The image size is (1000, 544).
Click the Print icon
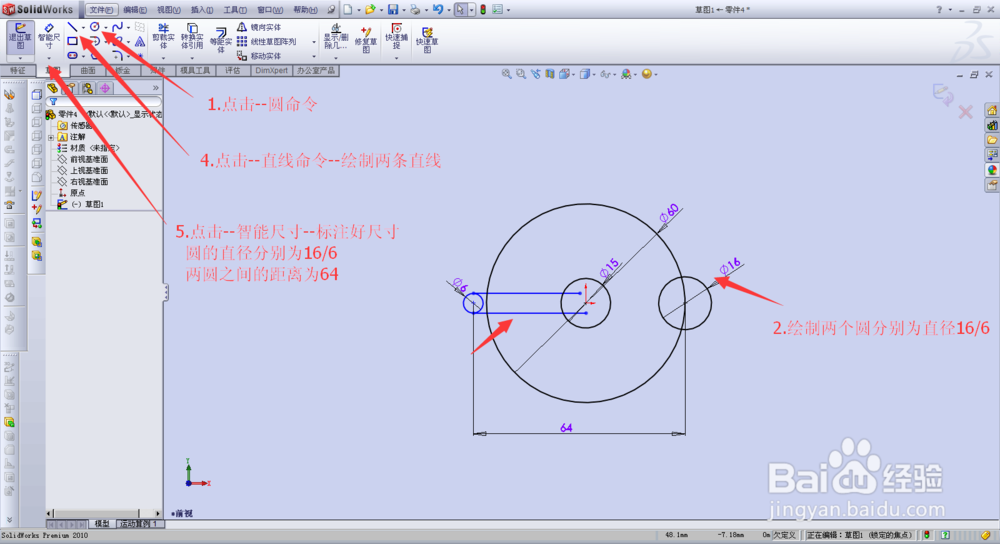point(415,10)
